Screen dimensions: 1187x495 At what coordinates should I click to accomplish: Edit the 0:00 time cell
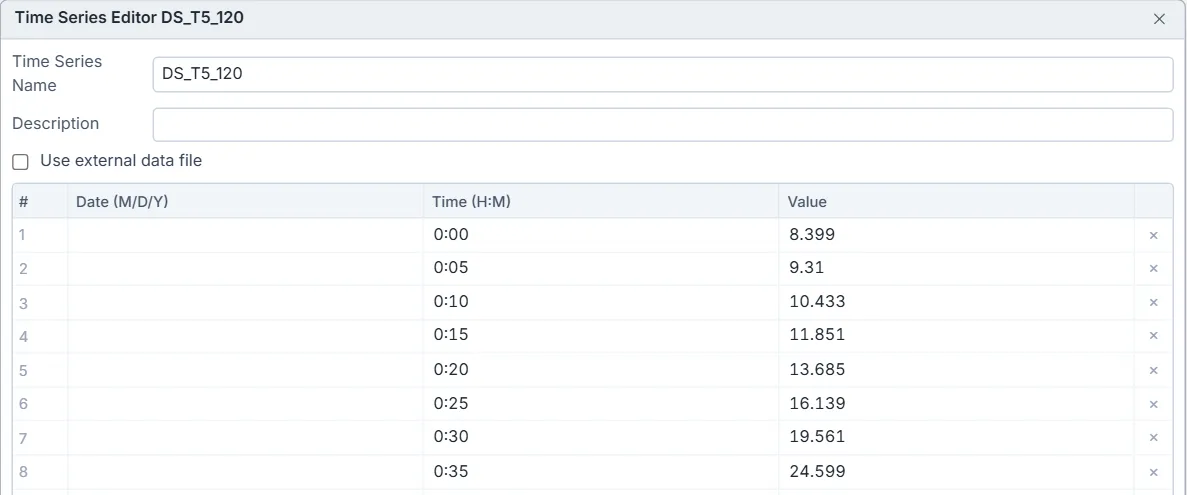(601, 235)
